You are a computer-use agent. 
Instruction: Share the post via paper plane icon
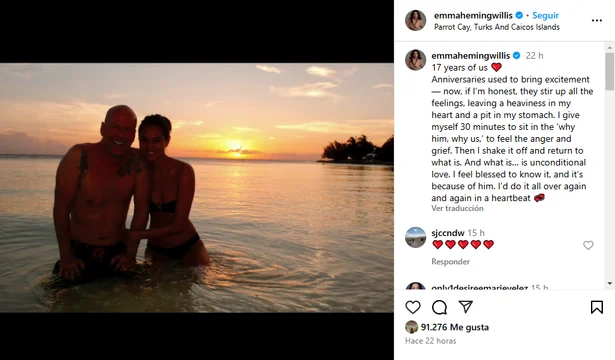[x=466, y=307]
